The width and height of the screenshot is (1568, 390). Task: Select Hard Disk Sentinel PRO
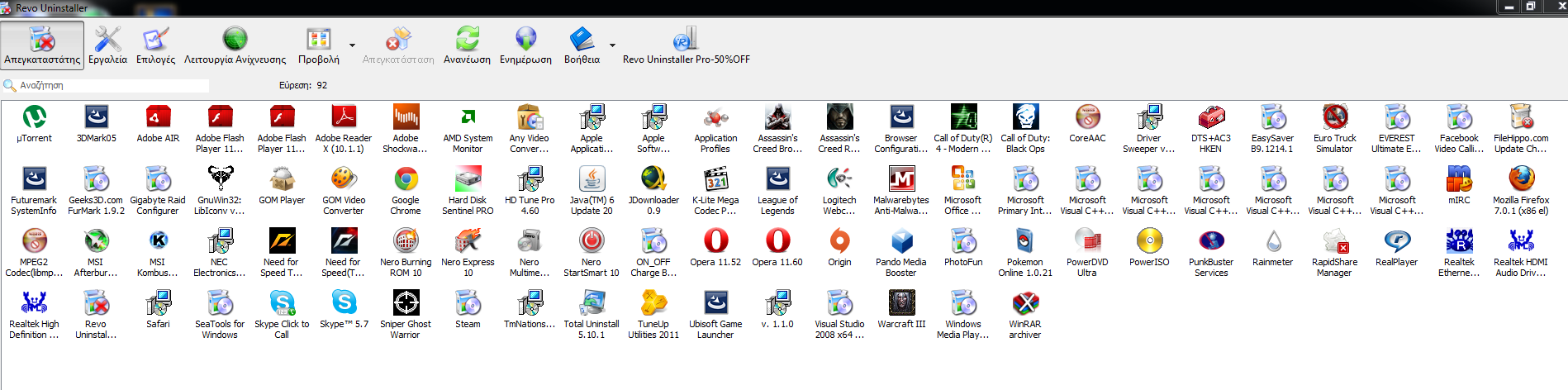(468, 179)
